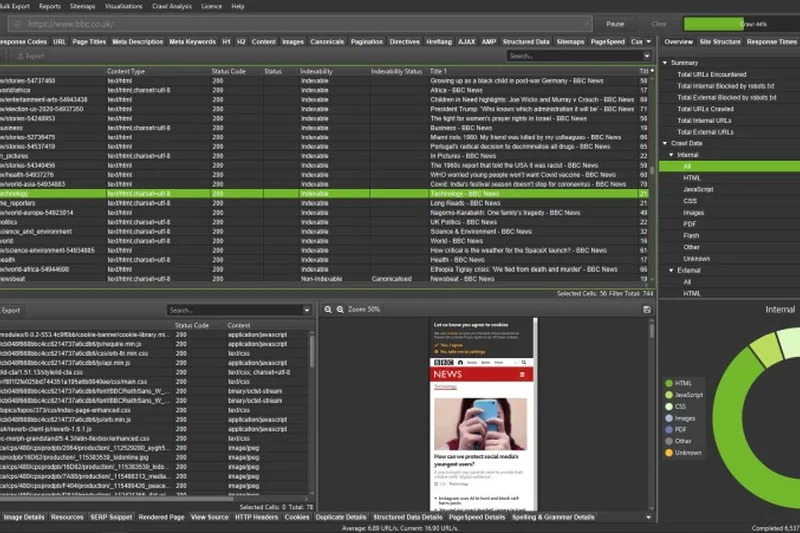
Task: Select the Site Structure panel tab
Action: [x=720, y=42]
